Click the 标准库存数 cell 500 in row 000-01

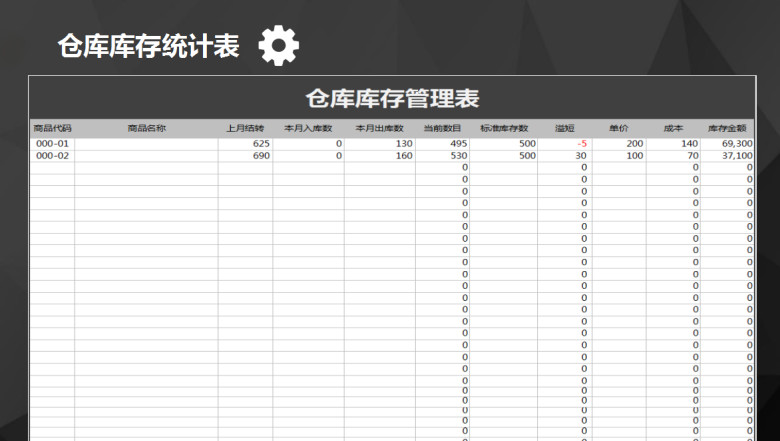[x=503, y=144]
